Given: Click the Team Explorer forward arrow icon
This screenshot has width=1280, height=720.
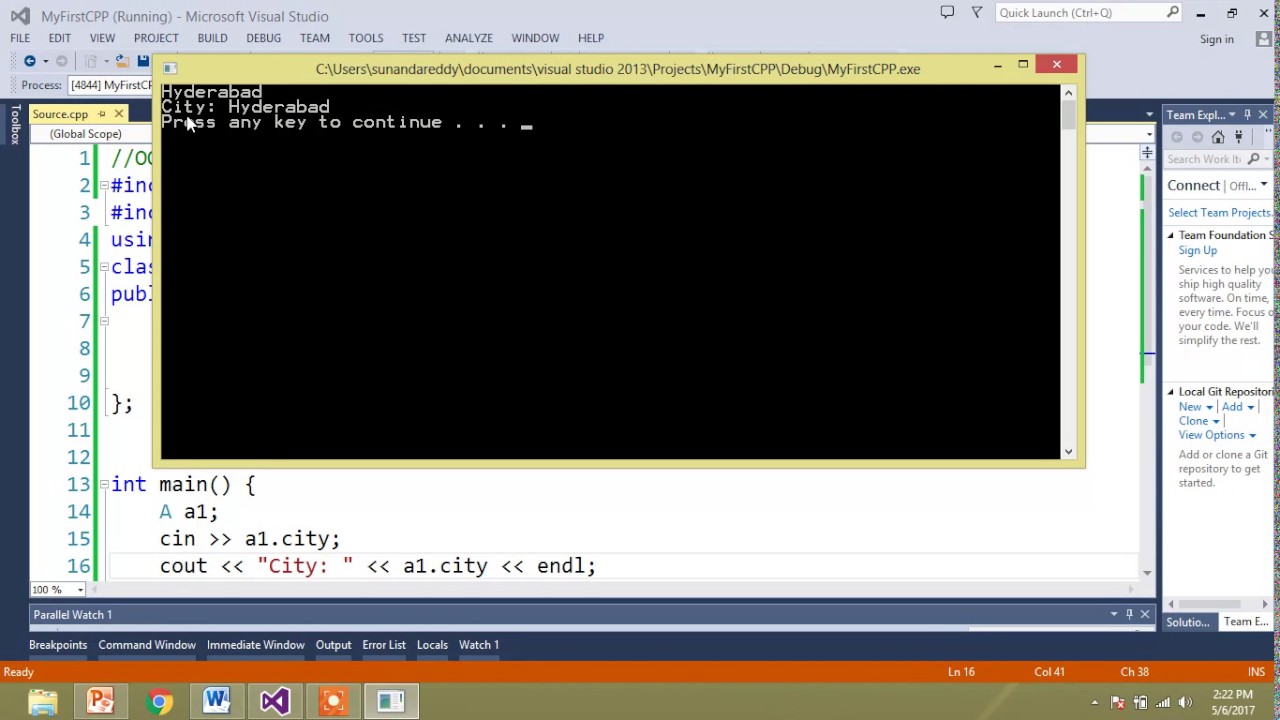Looking at the screenshot, I should click(x=1197, y=137).
